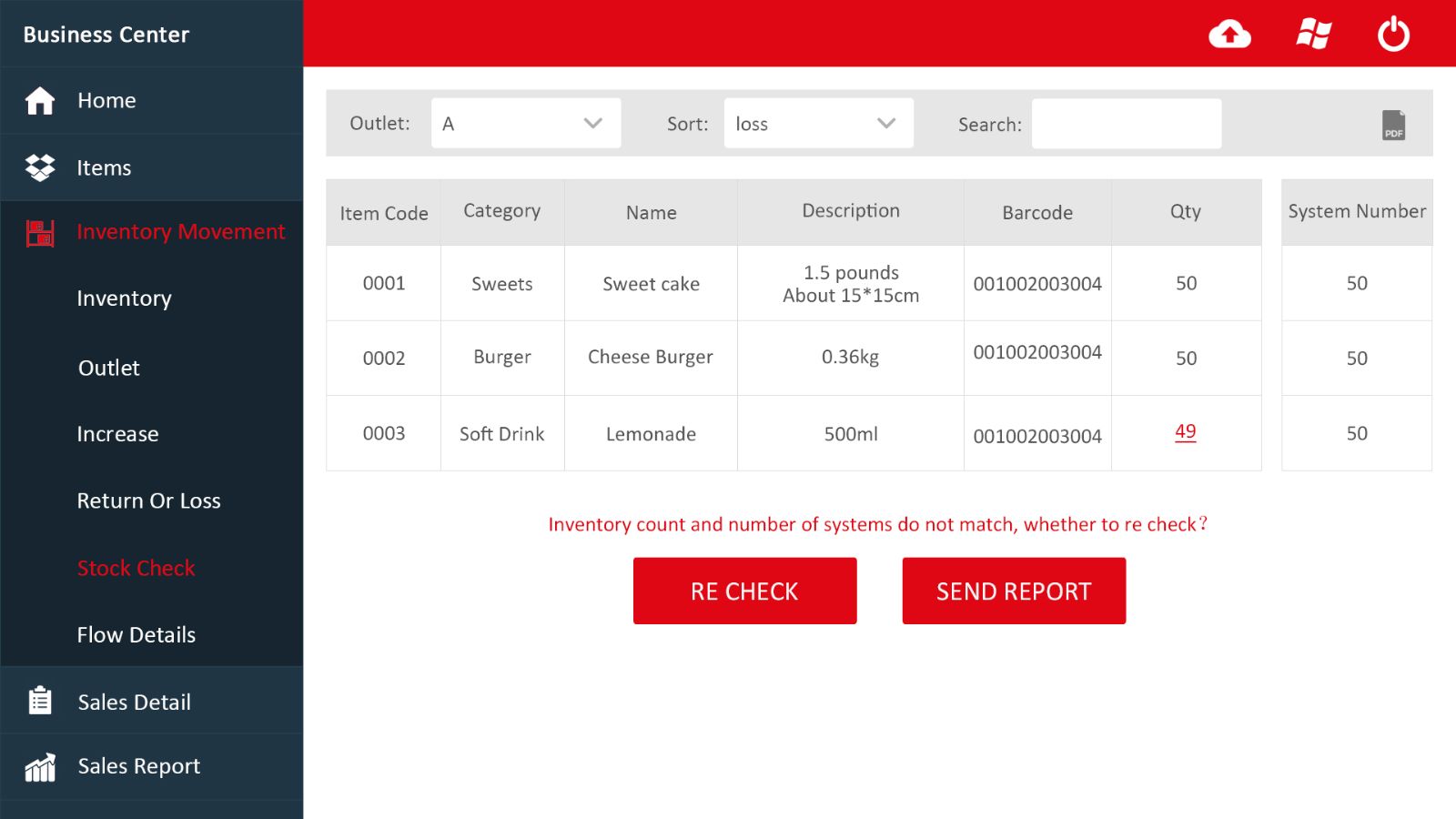Viewport: 1456px width, 819px height.
Task: Click the cloud upload icon
Action: [x=1229, y=35]
